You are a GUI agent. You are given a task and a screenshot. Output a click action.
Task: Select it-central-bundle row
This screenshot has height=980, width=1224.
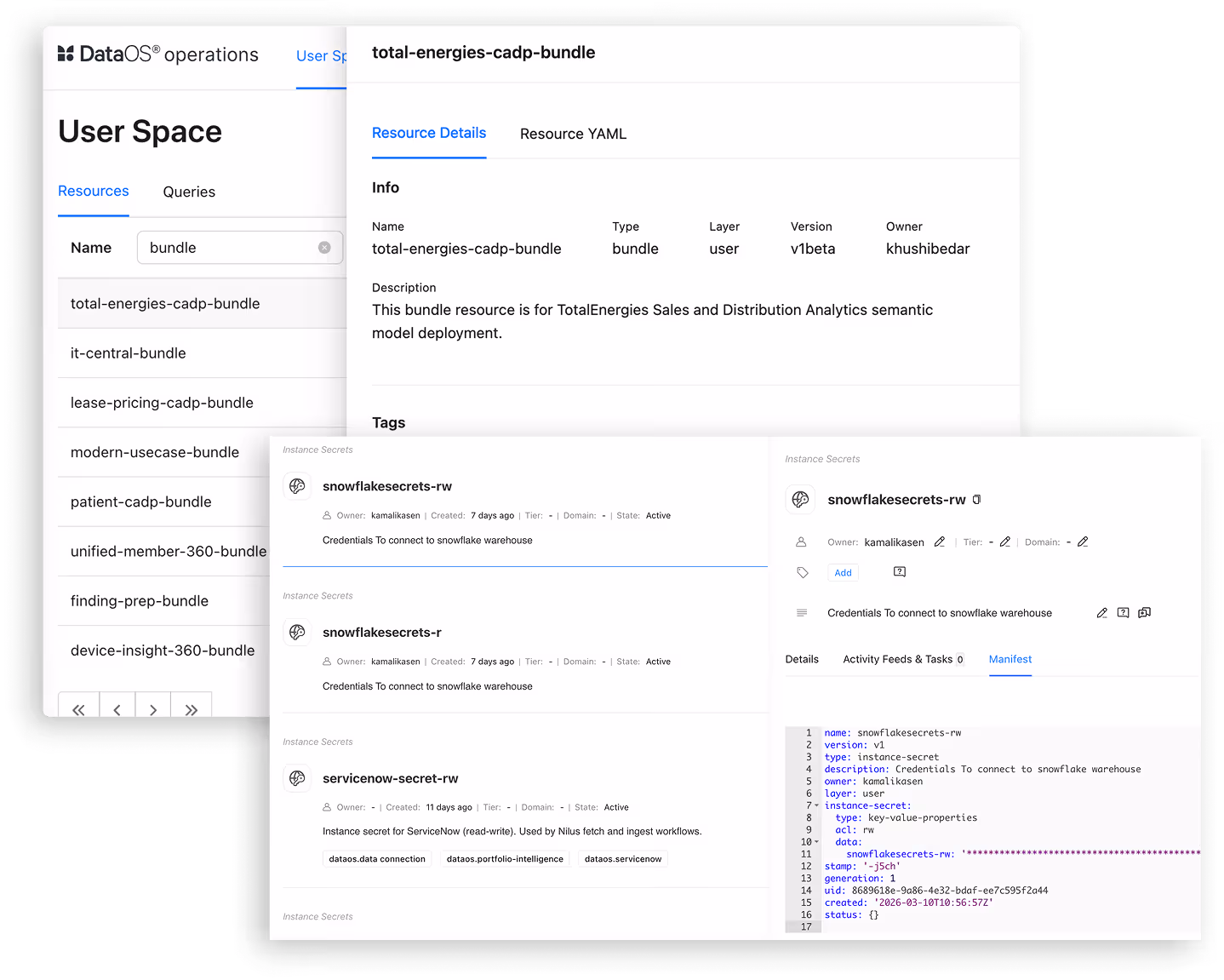pyautogui.click(x=203, y=353)
